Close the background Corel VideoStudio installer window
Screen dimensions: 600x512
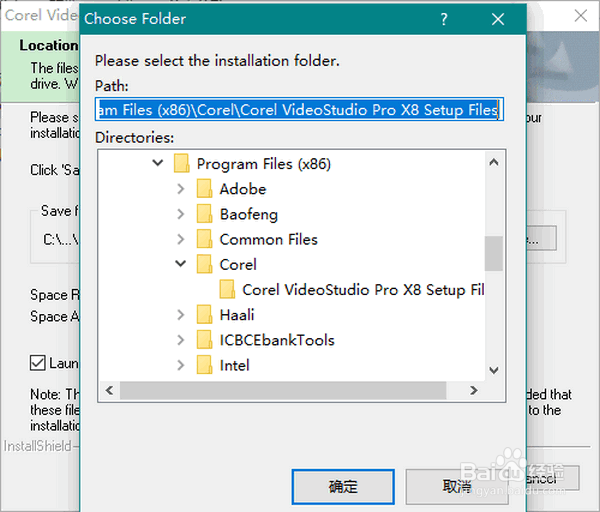click(581, 16)
